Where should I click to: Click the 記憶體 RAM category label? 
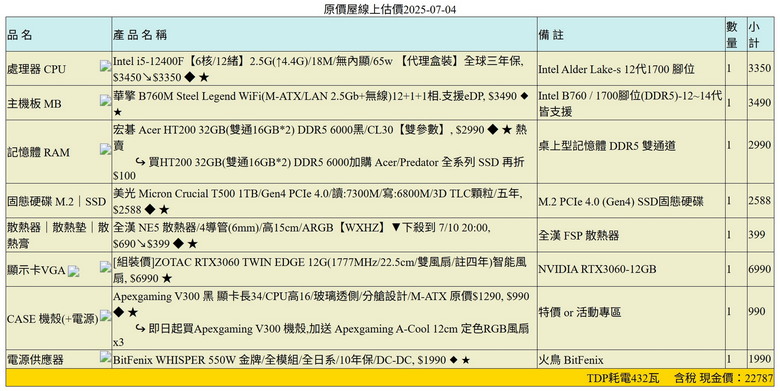click(x=38, y=152)
